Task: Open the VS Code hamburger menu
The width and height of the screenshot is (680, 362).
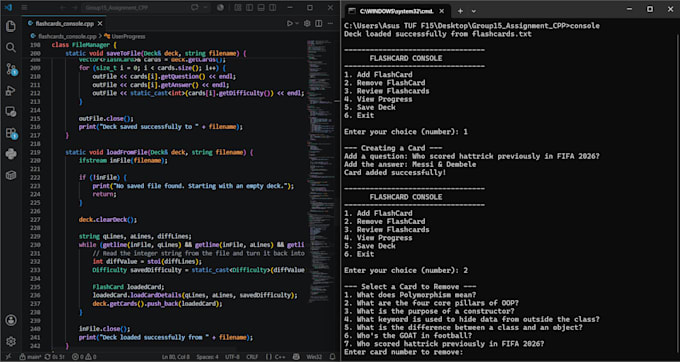Action: [24, 8]
